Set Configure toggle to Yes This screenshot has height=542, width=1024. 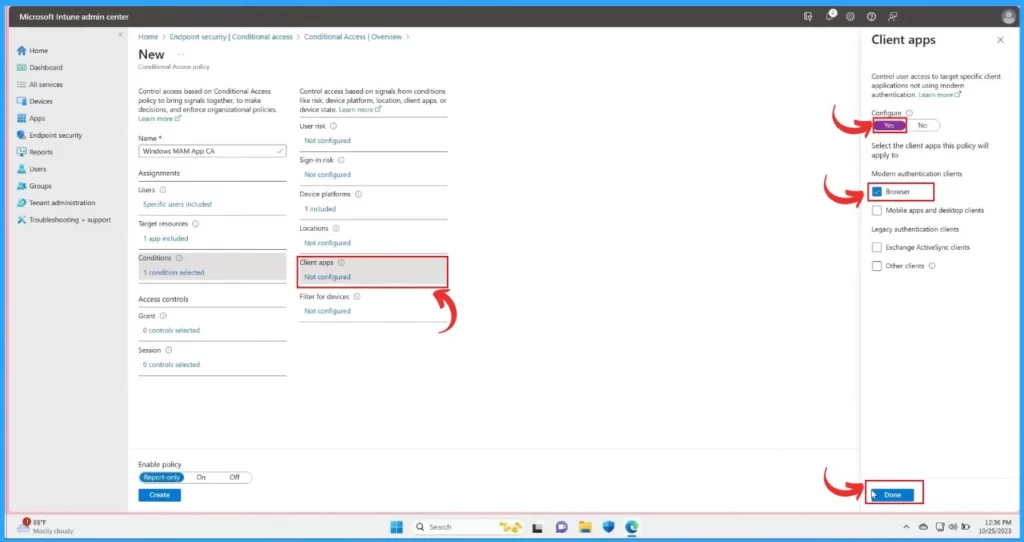click(x=889, y=125)
